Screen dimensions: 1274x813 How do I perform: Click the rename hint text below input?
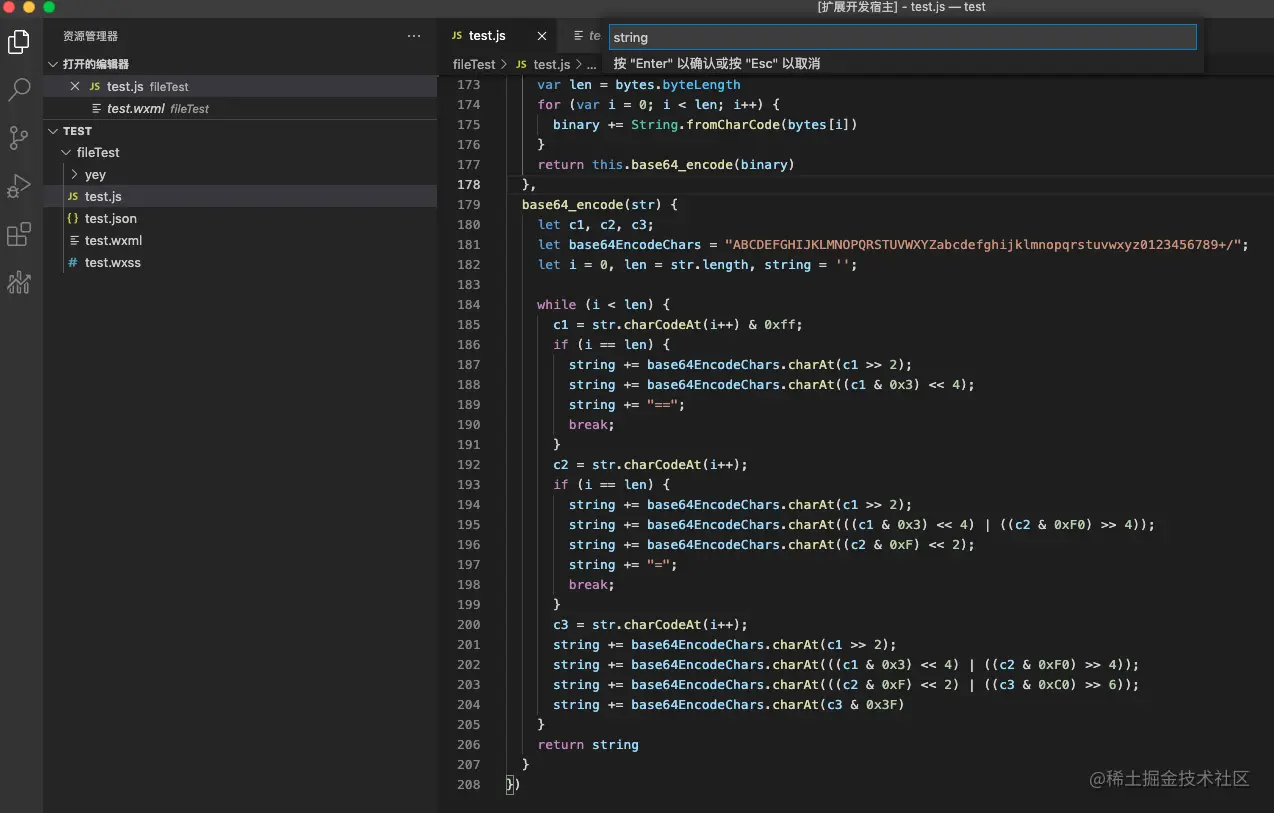(x=717, y=63)
